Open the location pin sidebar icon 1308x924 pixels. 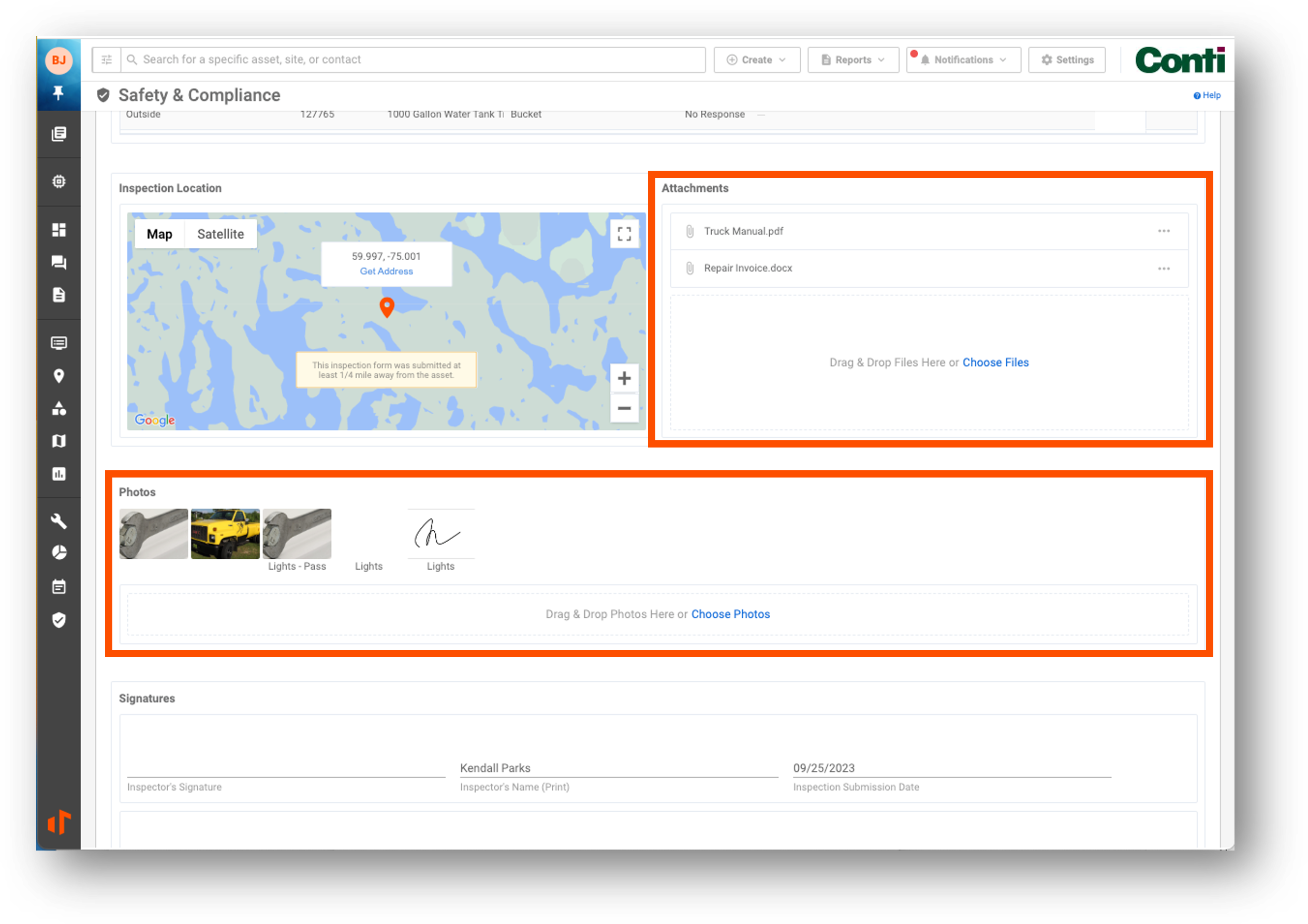58,376
